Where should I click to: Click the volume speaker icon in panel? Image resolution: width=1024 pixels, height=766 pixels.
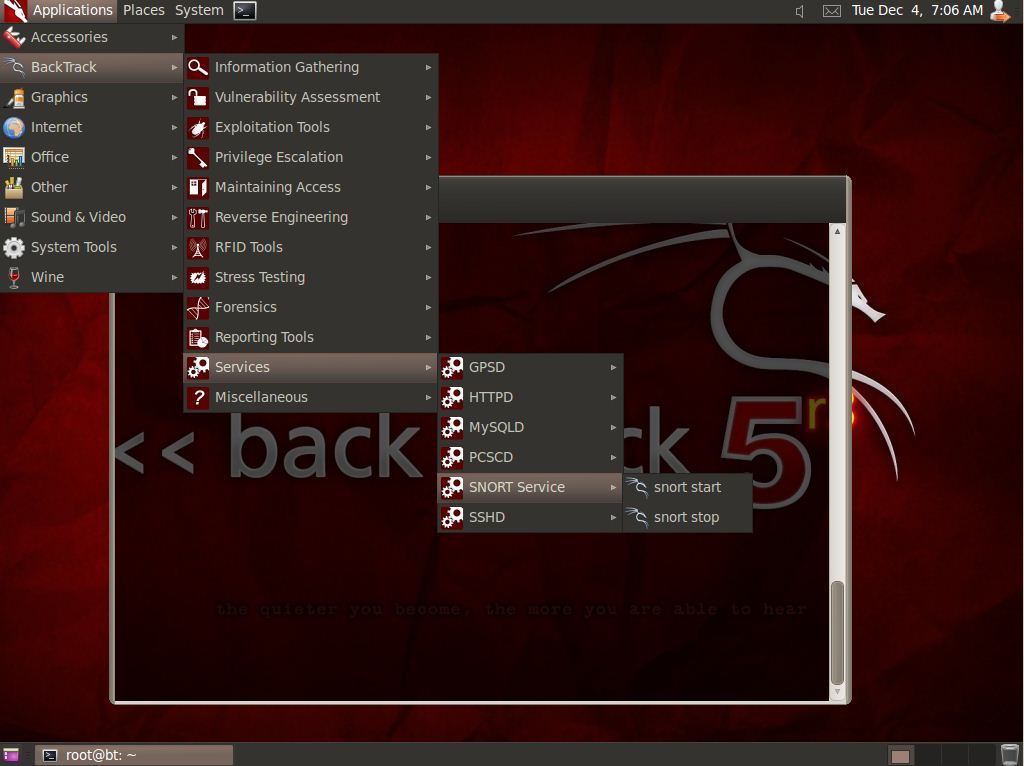point(799,11)
